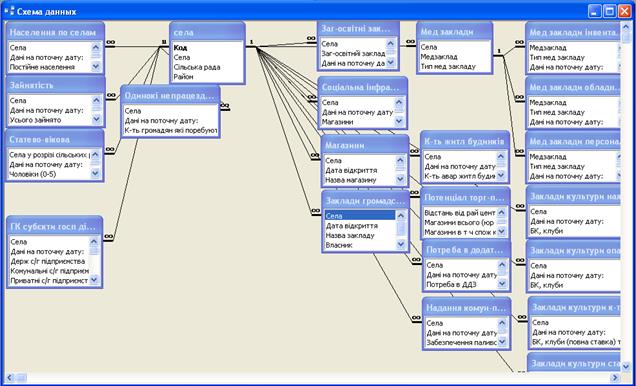Image resolution: width=636 pixels, height=386 pixels.
Task: Select the Мед заклади інвента table header
Action: click(574, 32)
